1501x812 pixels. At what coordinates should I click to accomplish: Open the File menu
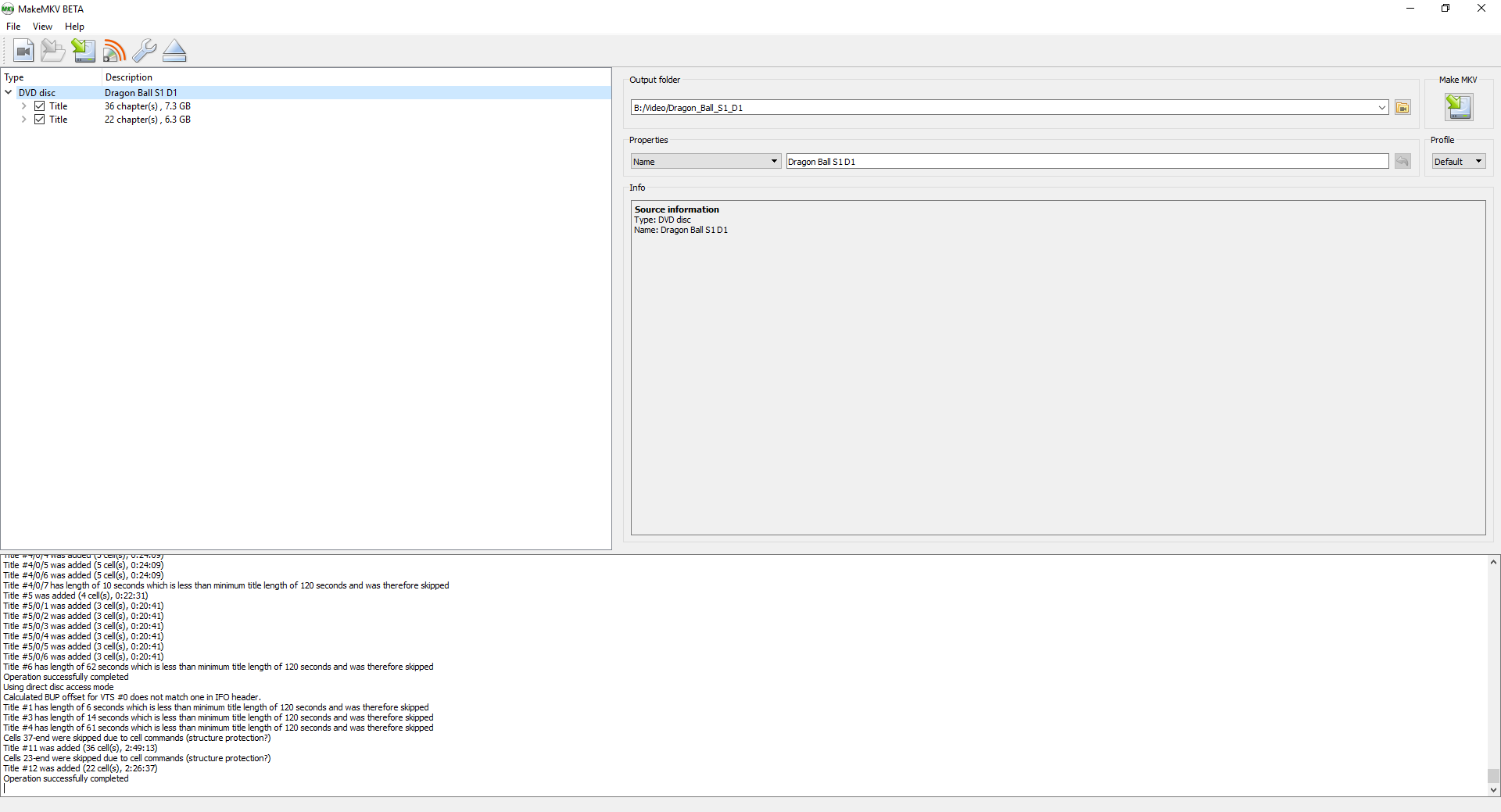pos(13,27)
